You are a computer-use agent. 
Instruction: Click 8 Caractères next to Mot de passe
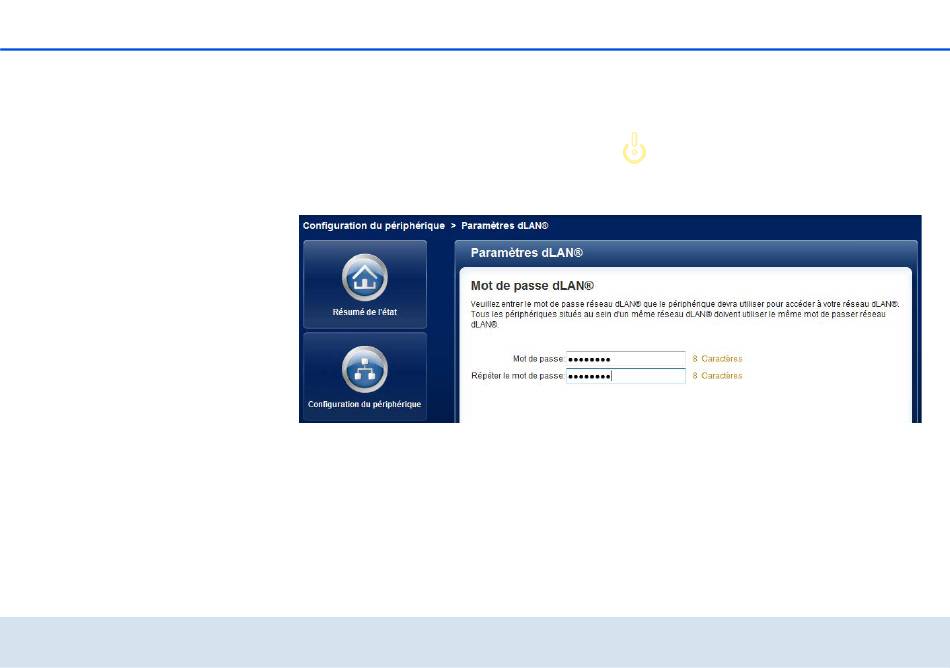click(717, 359)
